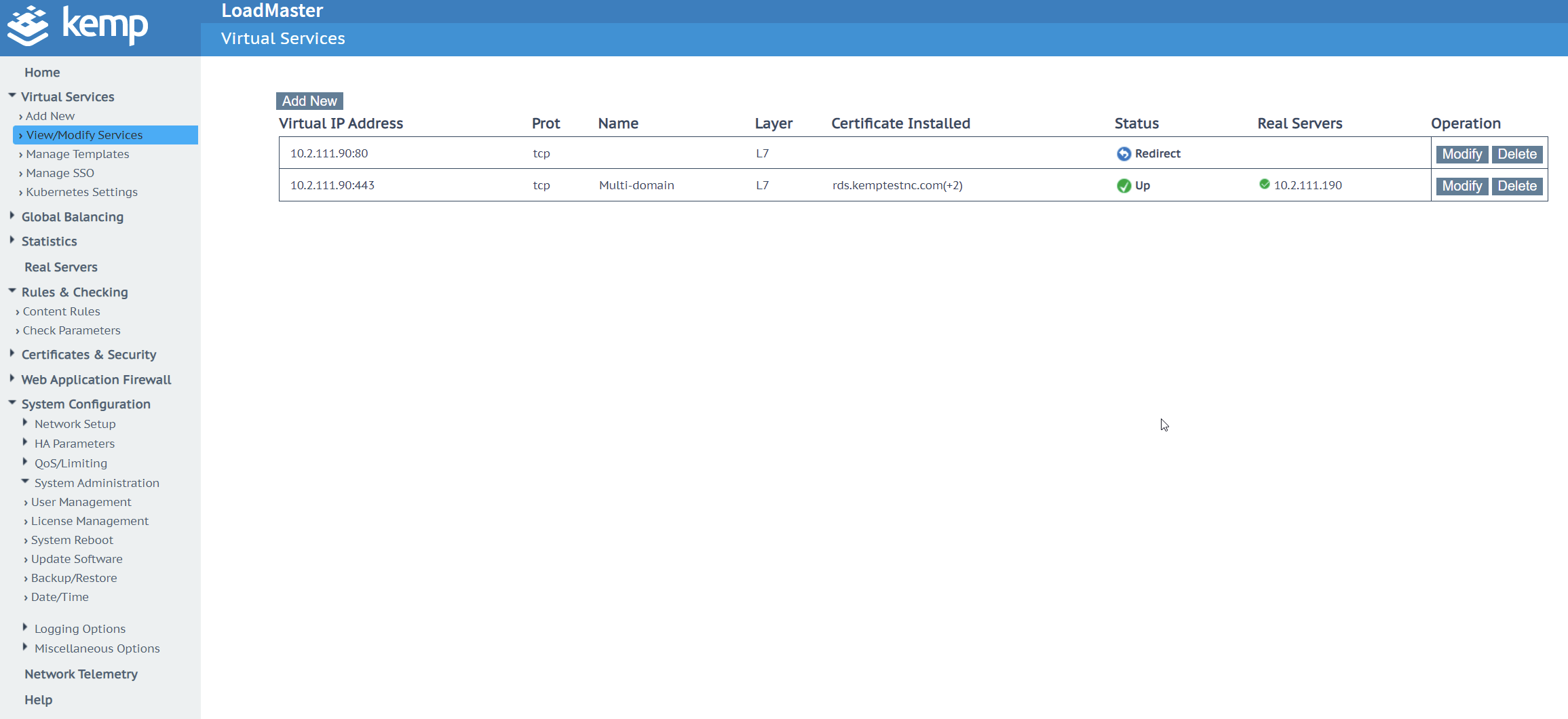Click green check icon beside 10.2.111.190
The image size is (1568, 719).
click(1265, 184)
